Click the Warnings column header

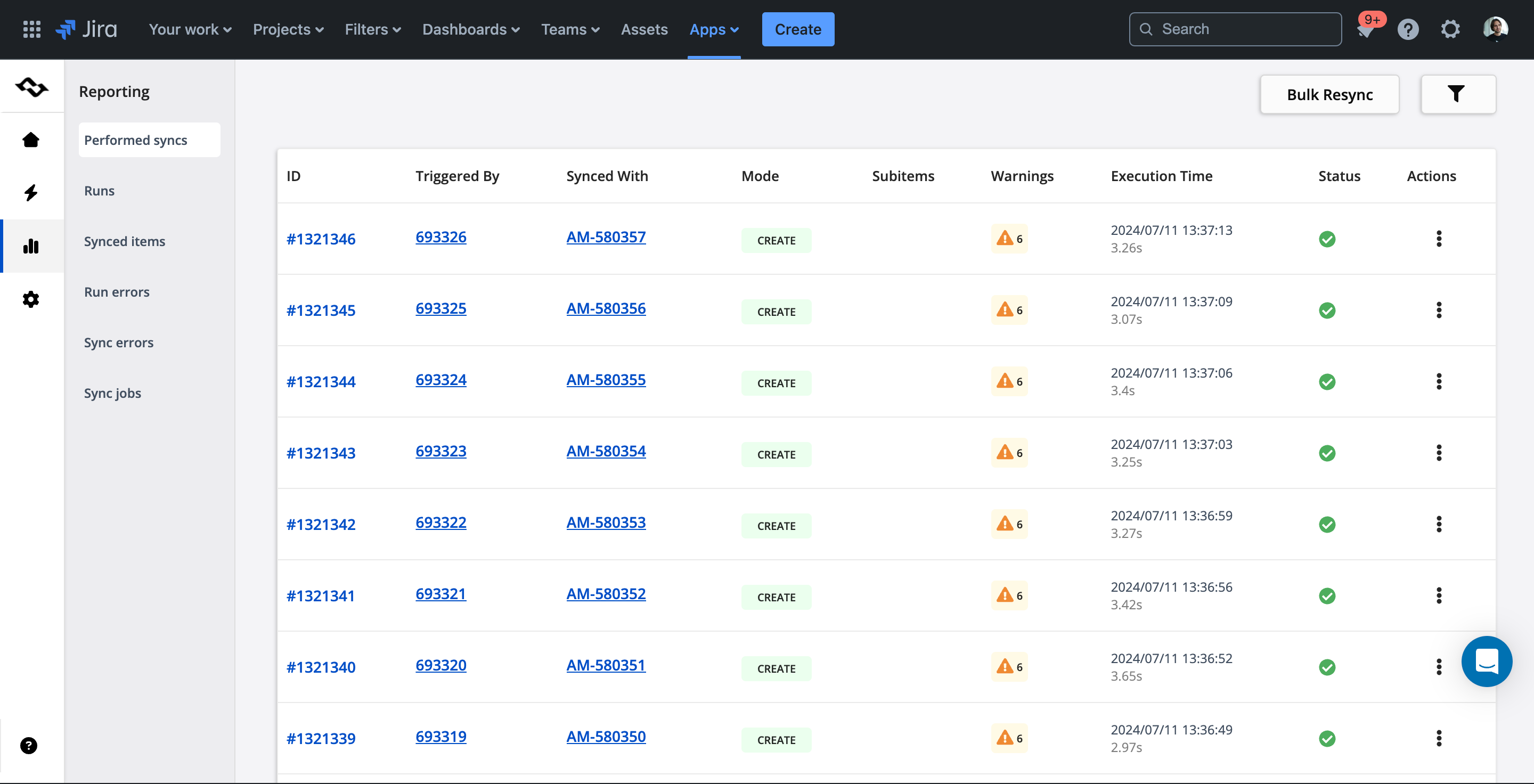[1022, 176]
